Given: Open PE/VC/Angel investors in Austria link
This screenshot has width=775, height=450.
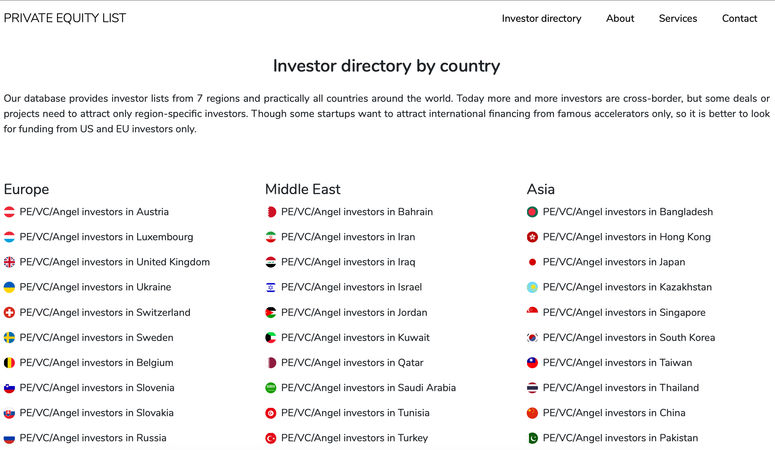Looking at the screenshot, I should point(94,212).
